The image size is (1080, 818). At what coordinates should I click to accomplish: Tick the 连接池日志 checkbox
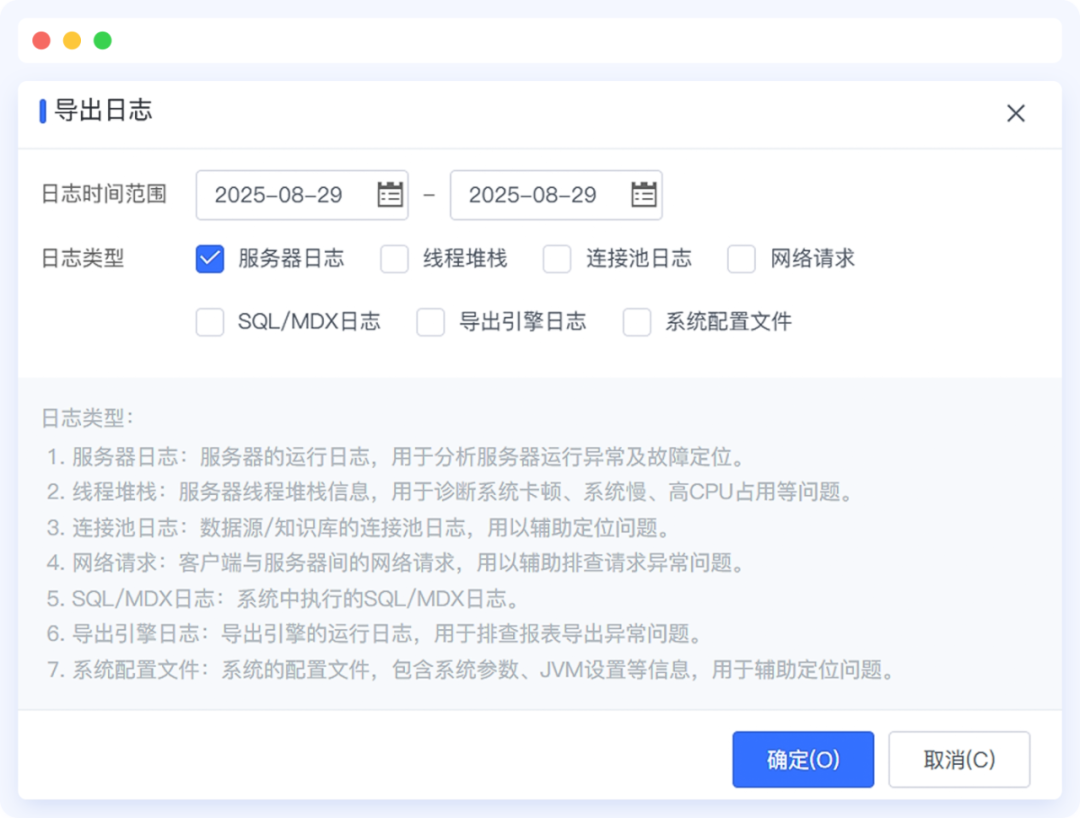[557, 259]
